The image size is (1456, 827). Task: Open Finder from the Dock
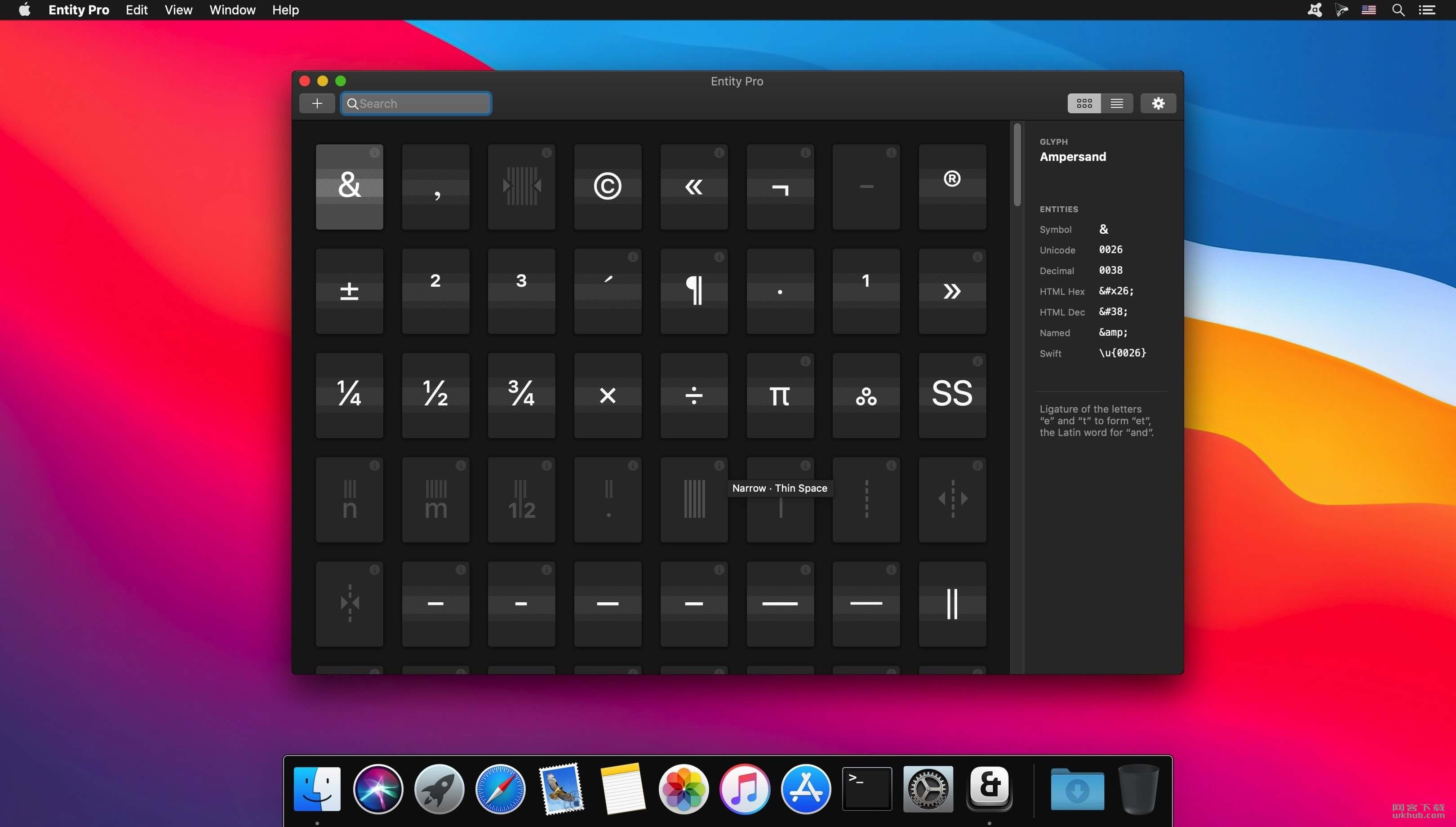click(x=317, y=789)
